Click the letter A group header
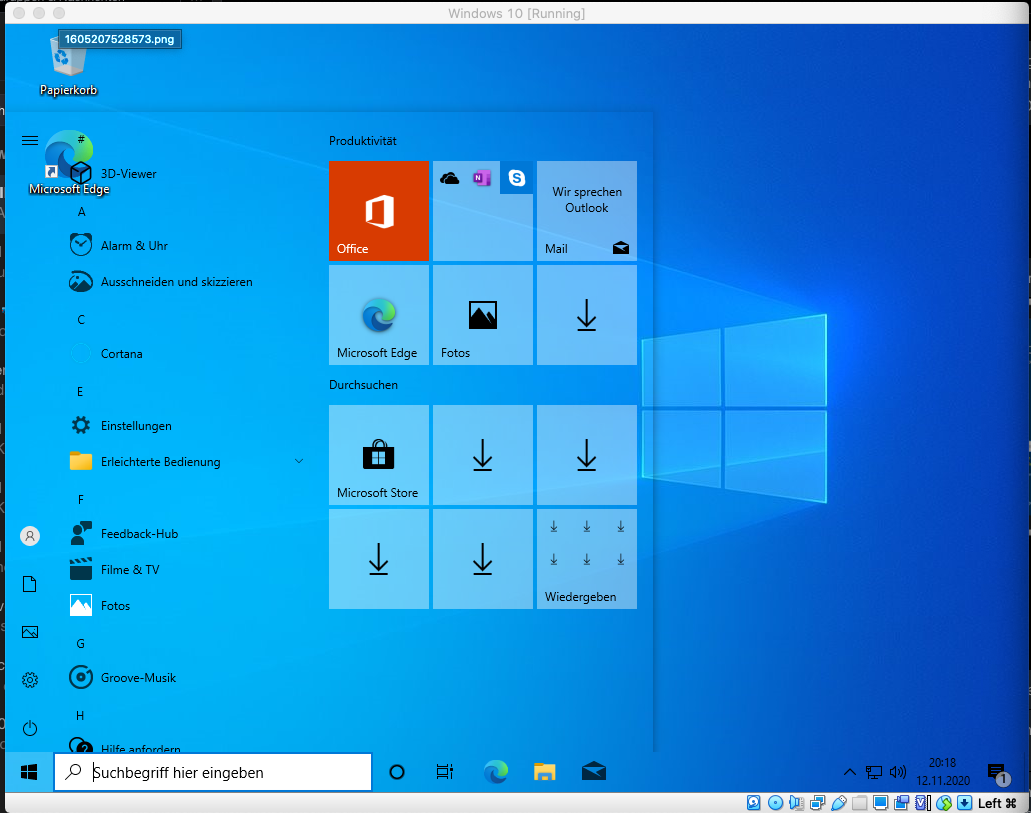Screen dimensions: 1031x813 [82, 212]
